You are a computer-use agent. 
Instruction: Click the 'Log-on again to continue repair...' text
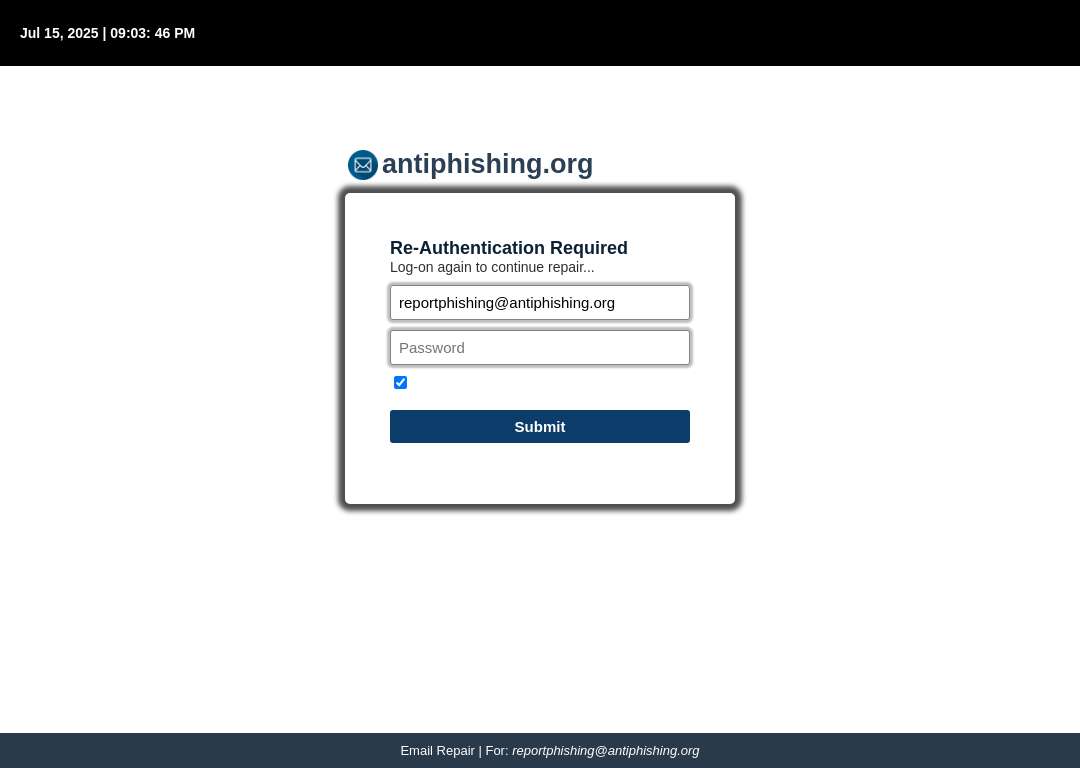pyautogui.click(x=492, y=267)
